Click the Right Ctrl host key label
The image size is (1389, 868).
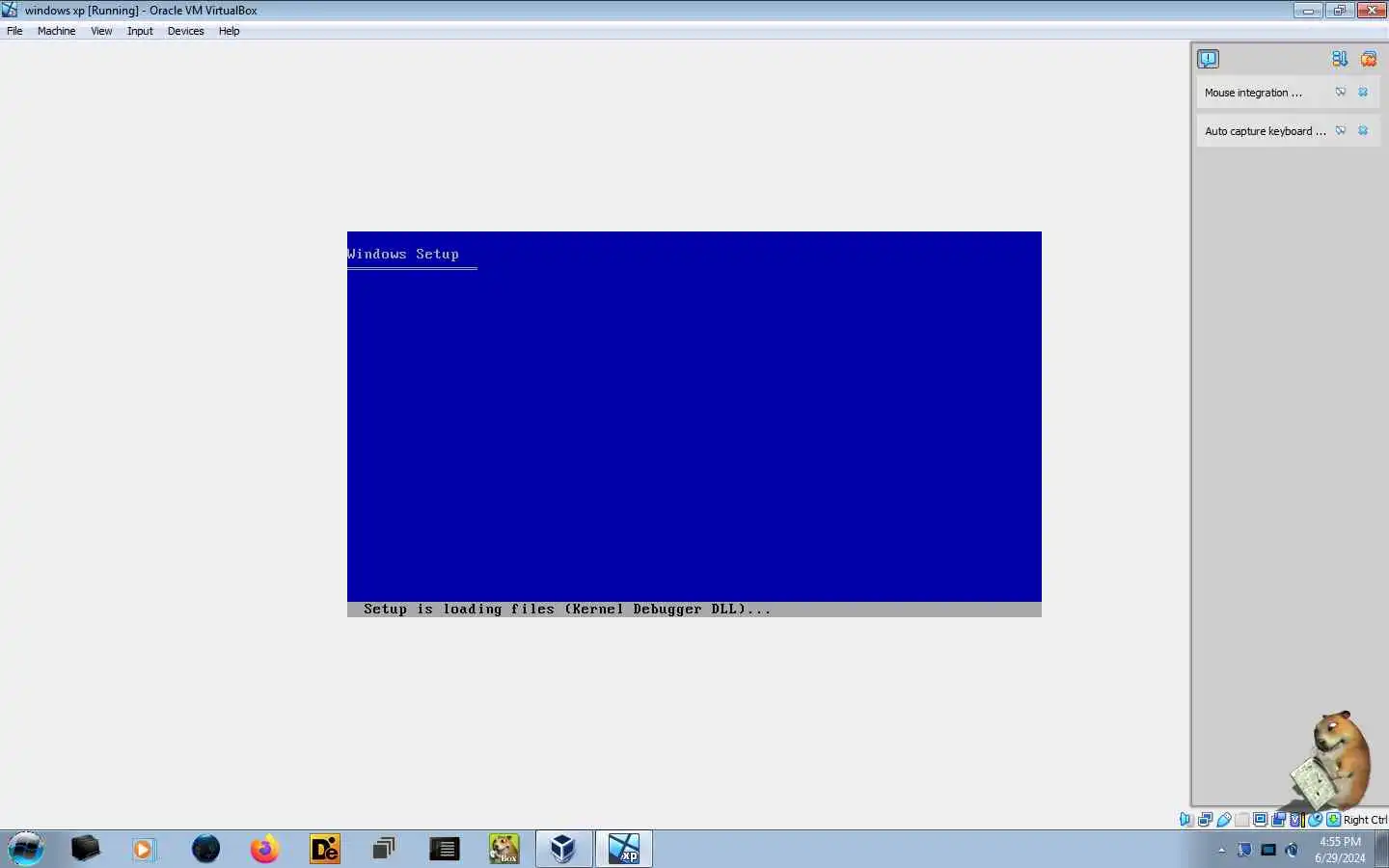tap(1365, 820)
